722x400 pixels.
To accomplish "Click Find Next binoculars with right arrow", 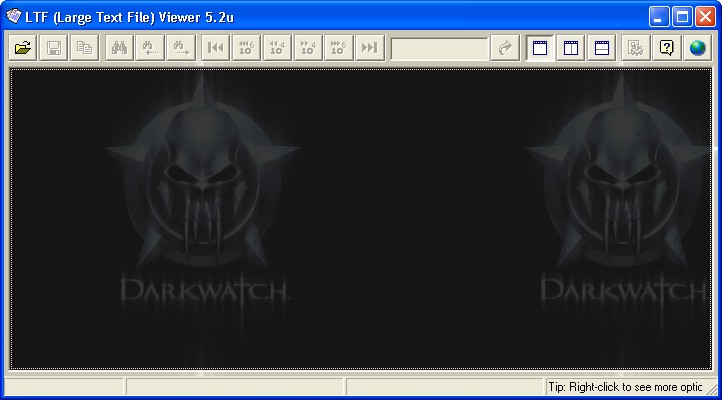I will pyautogui.click(x=181, y=47).
